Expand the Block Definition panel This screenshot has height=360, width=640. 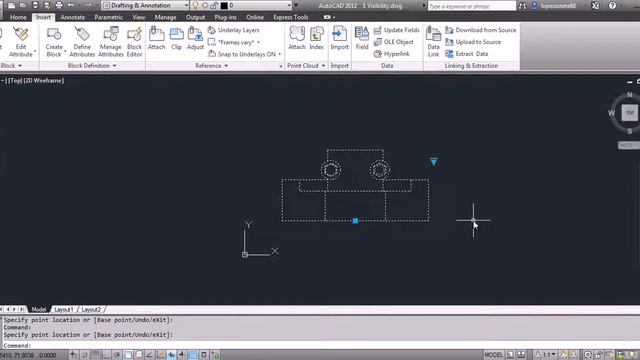tap(92, 66)
